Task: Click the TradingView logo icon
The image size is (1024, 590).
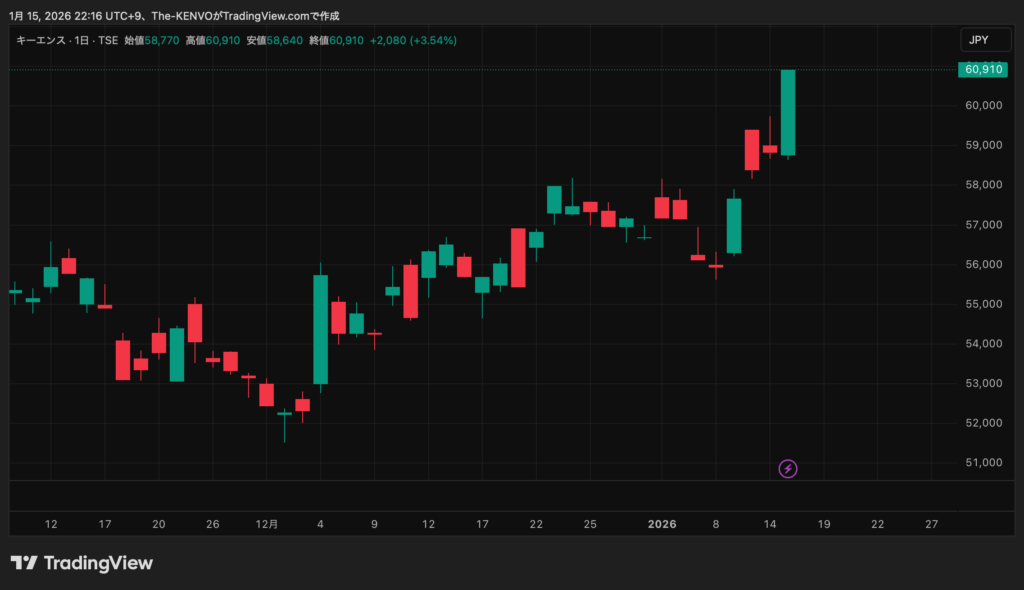Action: 24,563
